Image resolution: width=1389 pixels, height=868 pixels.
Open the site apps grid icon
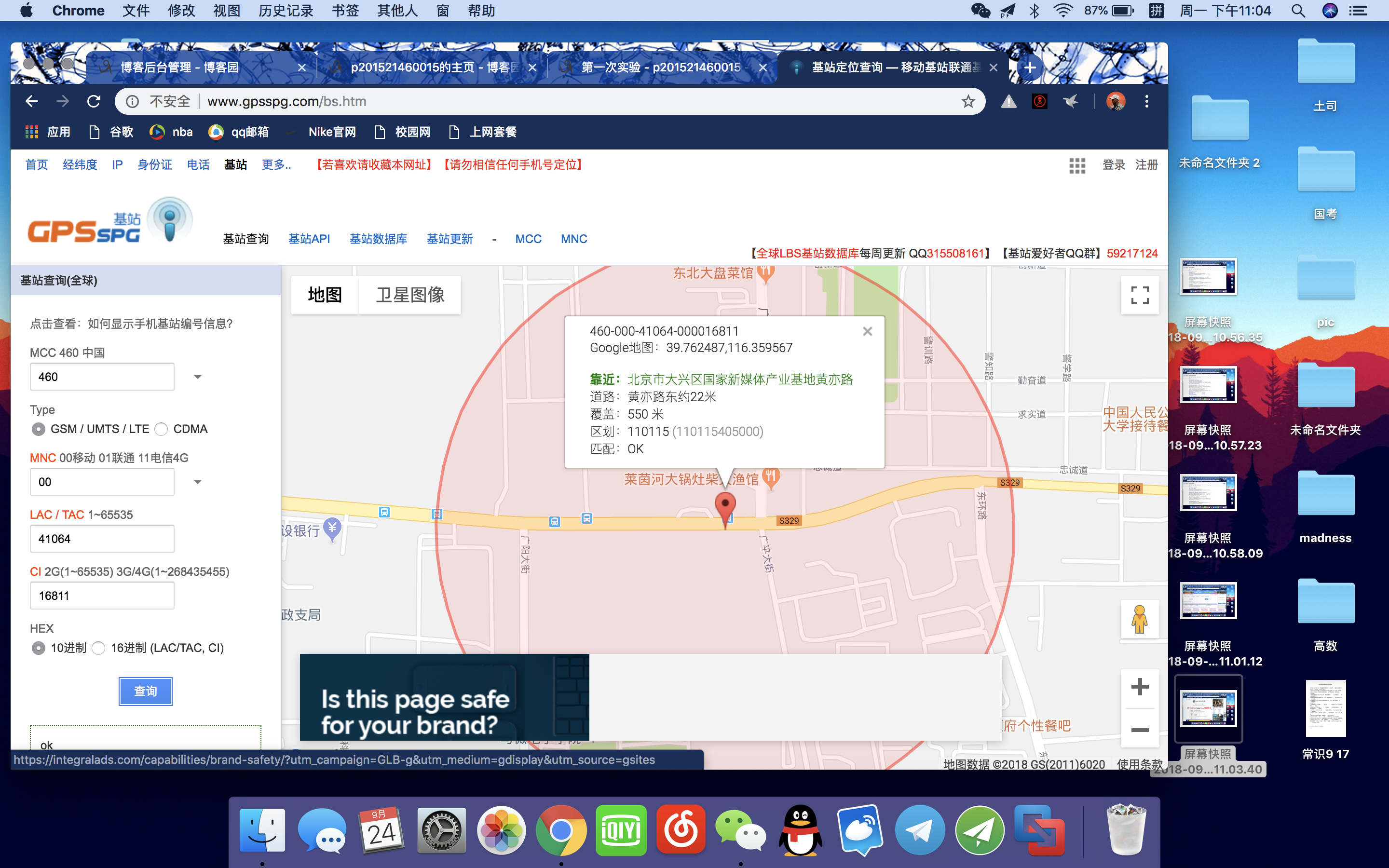tap(1077, 165)
